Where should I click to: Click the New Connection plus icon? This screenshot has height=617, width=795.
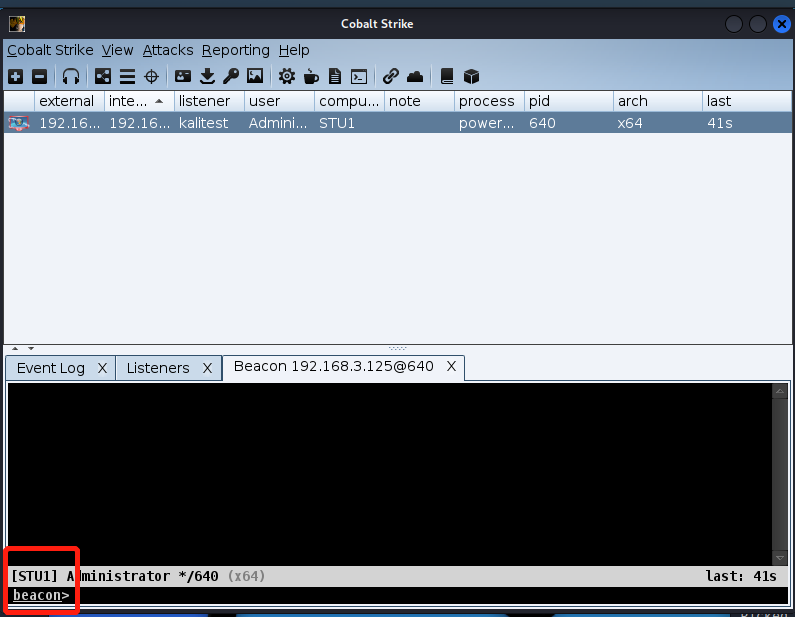(x=16, y=77)
